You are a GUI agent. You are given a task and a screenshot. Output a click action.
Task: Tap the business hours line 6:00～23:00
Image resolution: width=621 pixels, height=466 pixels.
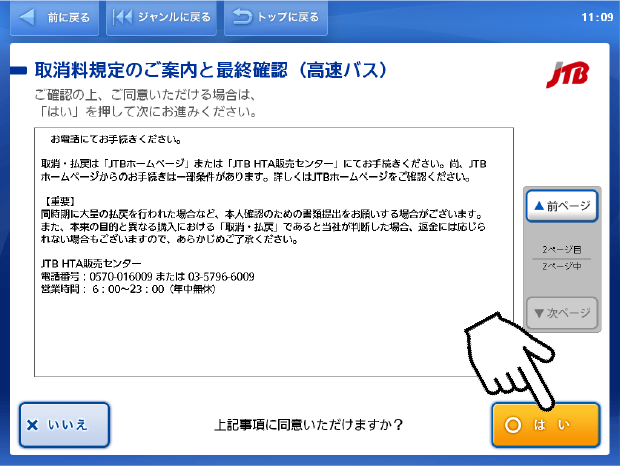pyautogui.click(x=128, y=289)
